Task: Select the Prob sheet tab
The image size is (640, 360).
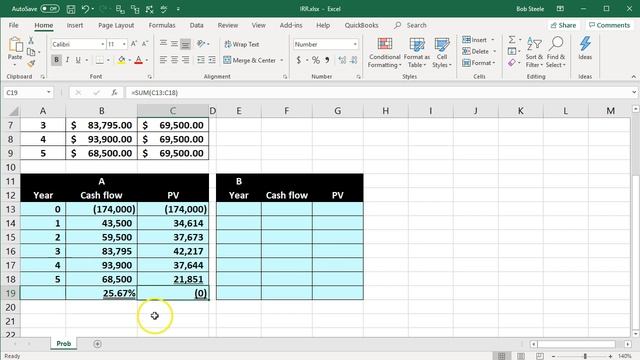Action: [x=64, y=344]
